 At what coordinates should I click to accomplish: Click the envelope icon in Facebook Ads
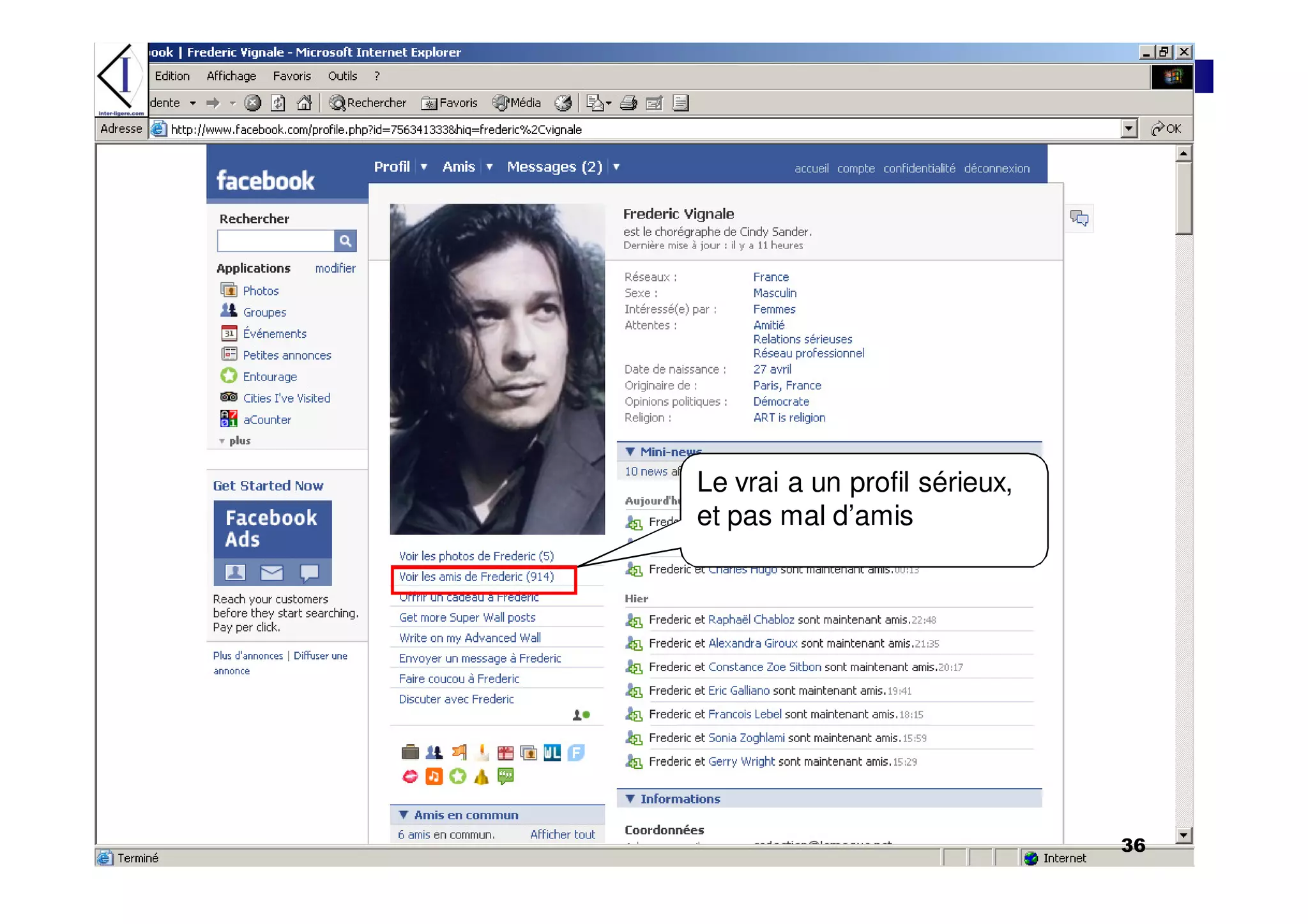[272, 572]
